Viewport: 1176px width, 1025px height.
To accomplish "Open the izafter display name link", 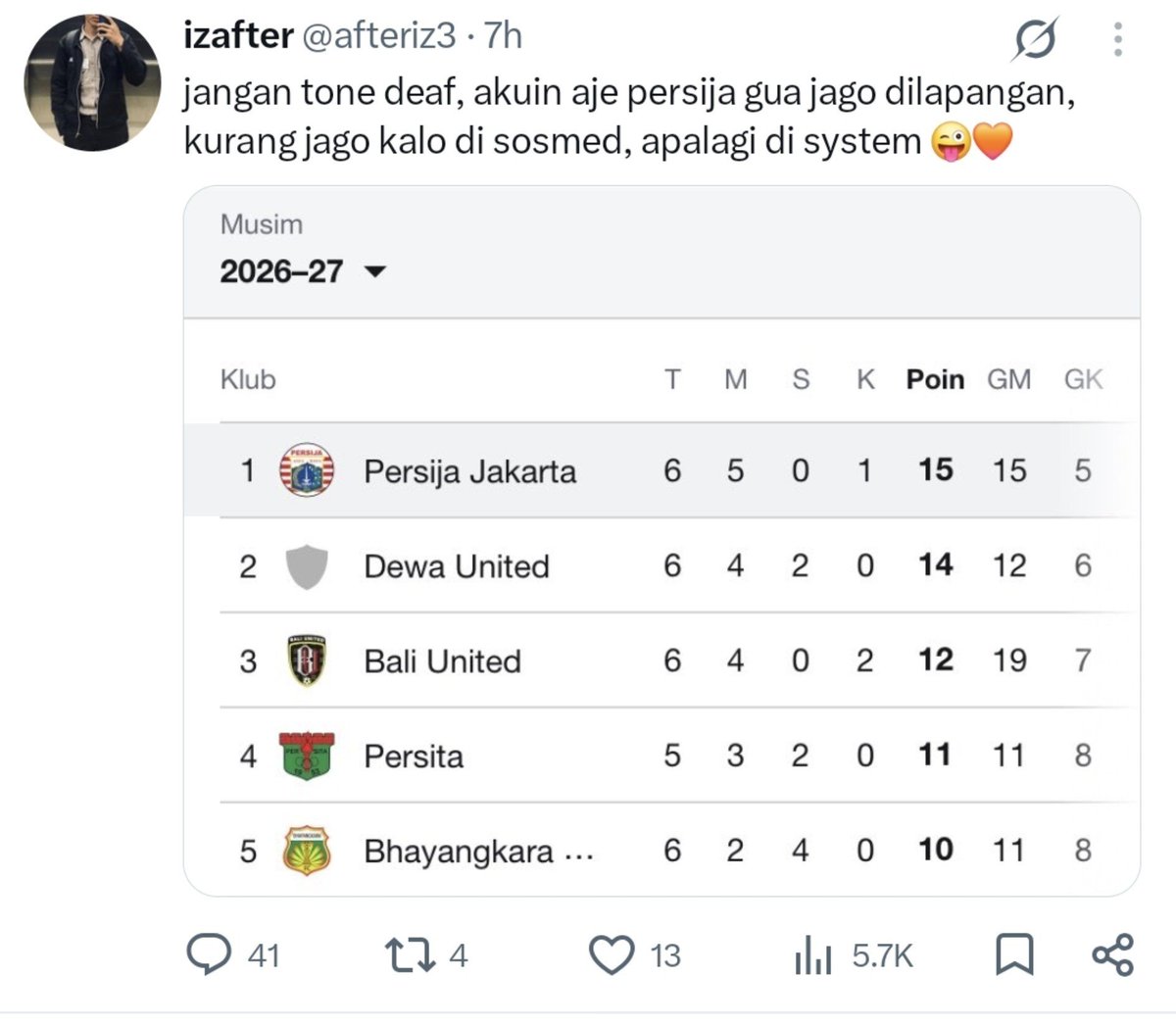I will click(238, 36).
